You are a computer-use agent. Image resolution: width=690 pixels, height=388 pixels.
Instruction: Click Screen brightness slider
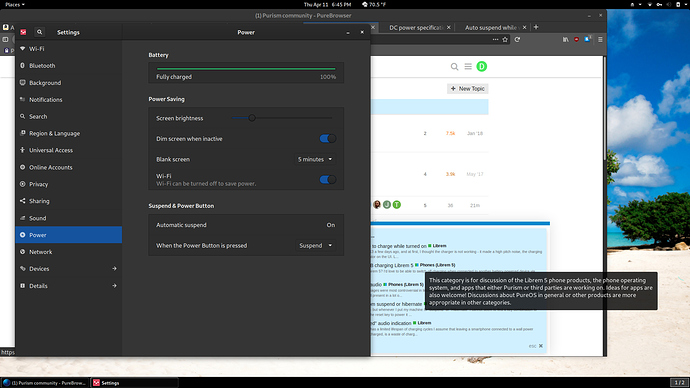[x=282, y=118]
